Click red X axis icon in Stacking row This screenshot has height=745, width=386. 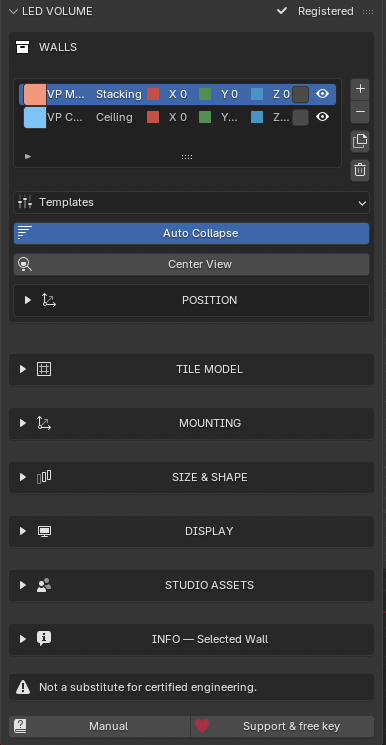click(x=153, y=94)
